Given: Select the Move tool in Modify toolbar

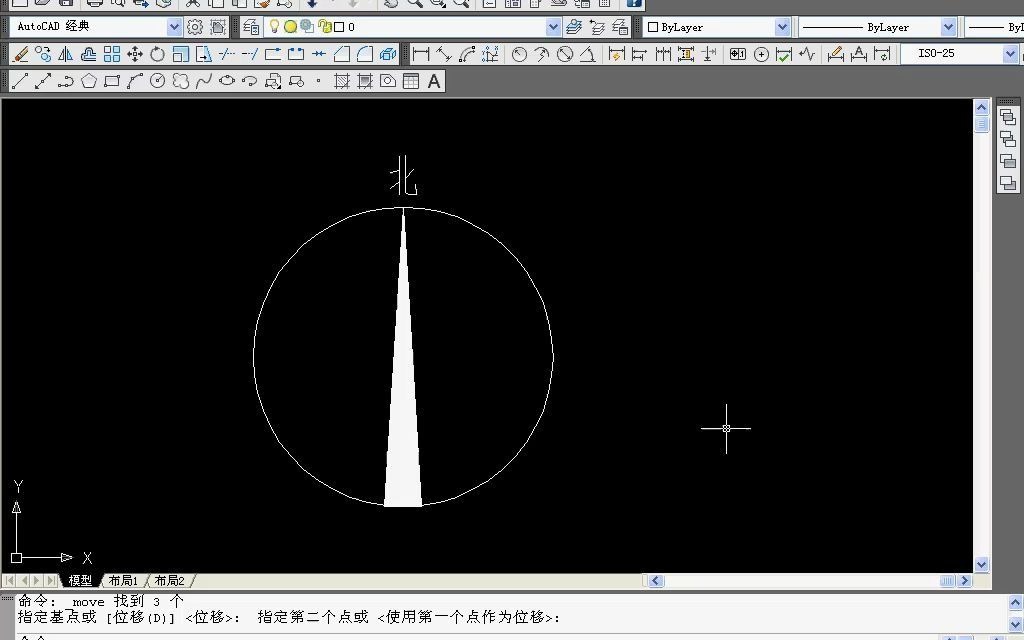Looking at the screenshot, I should point(134,54).
